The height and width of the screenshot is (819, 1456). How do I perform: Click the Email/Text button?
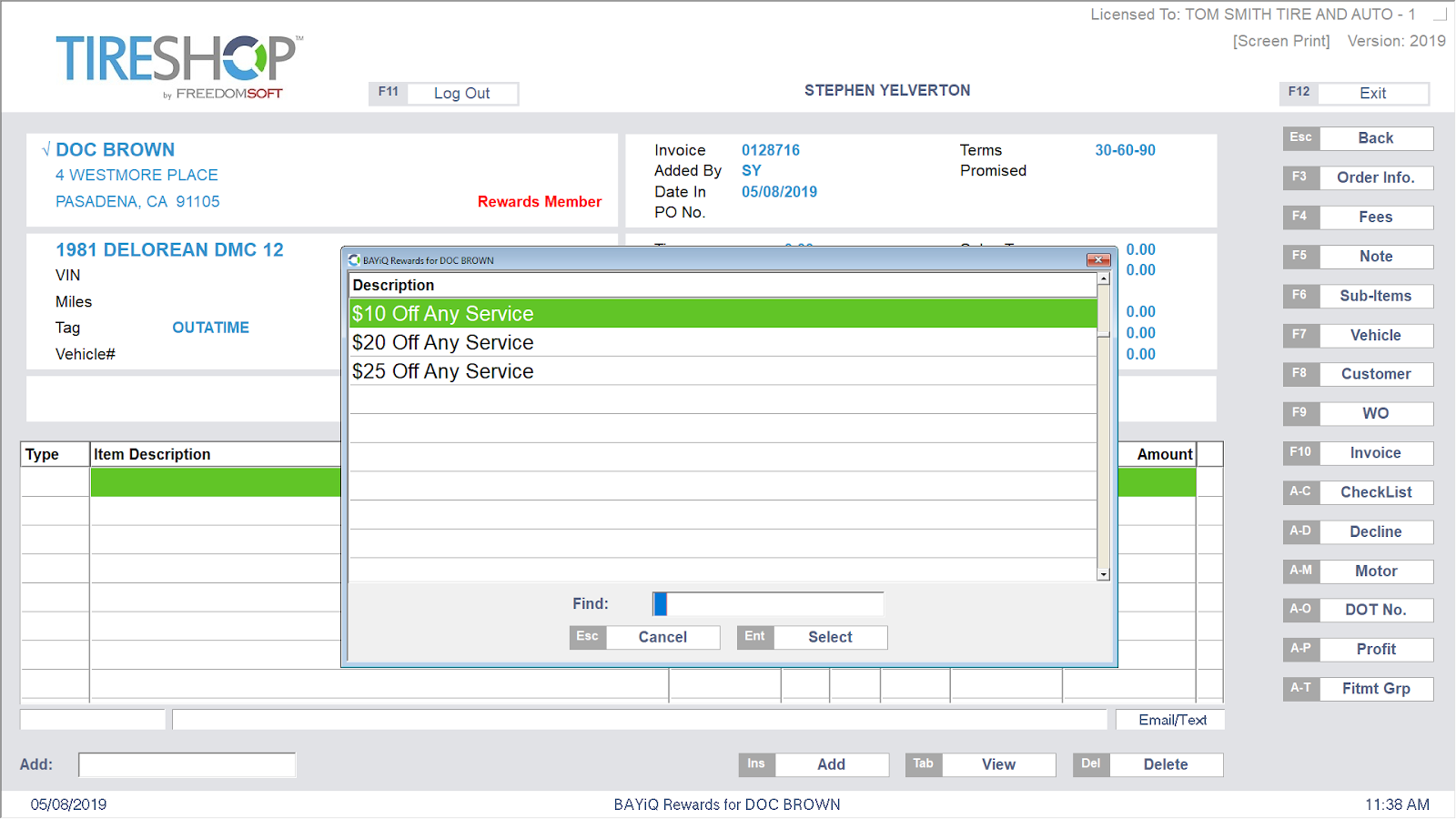coord(1171,720)
